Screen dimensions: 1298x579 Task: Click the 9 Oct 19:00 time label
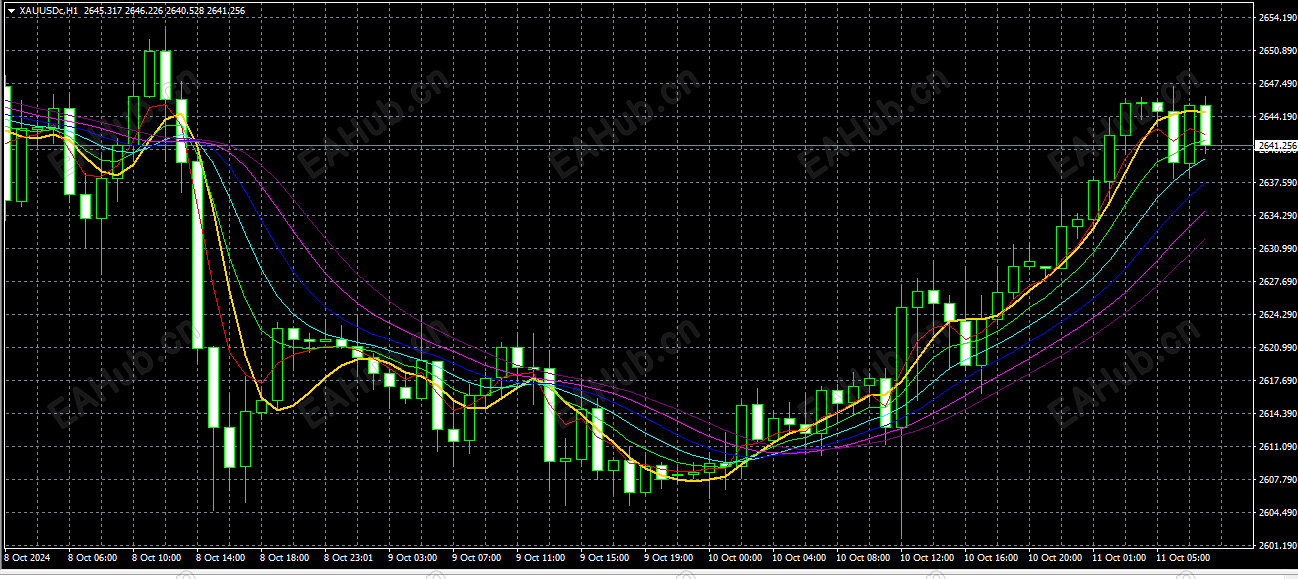[x=669, y=557]
